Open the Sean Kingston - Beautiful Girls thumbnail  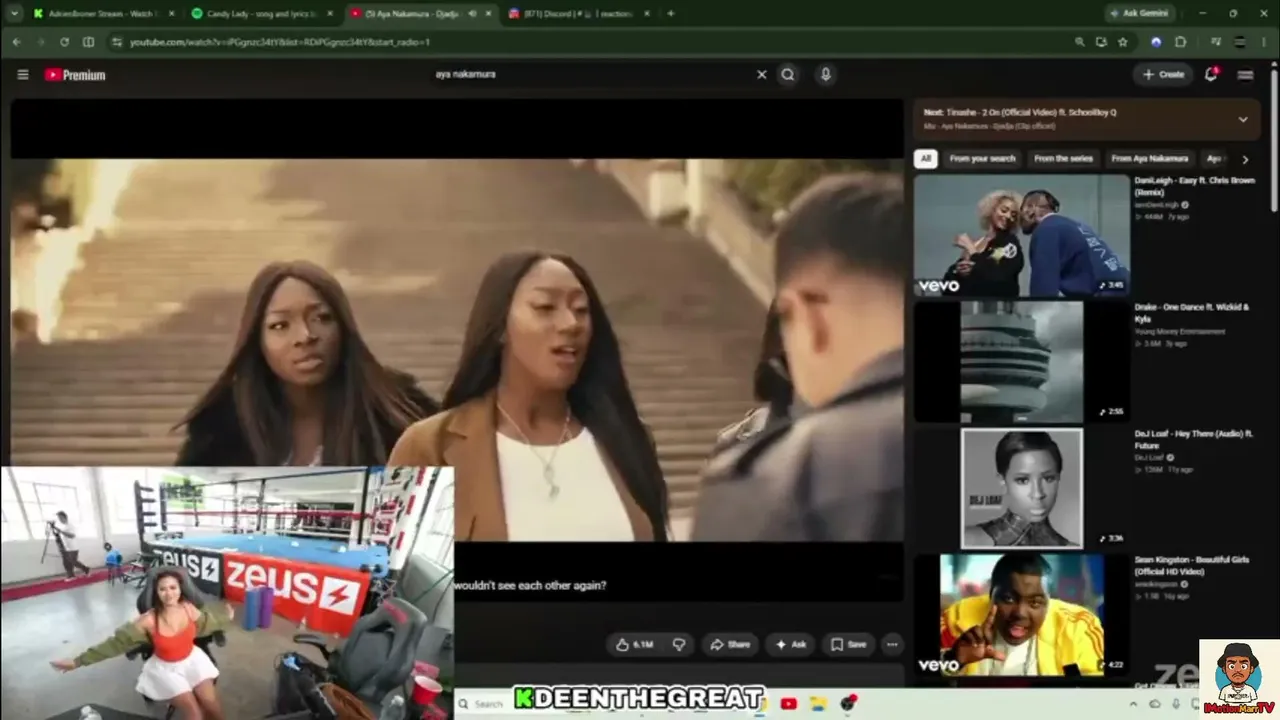pos(1021,614)
